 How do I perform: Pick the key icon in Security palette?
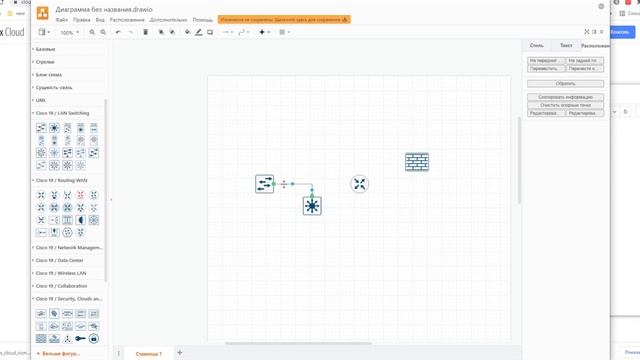(x=80, y=338)
